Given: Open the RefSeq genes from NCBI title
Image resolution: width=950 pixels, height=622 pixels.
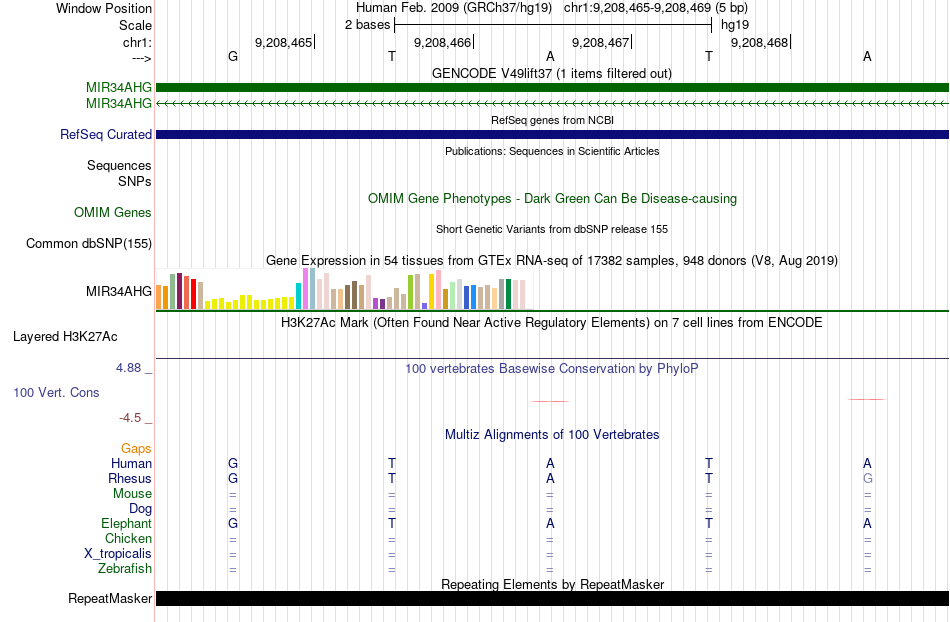Looking at the screenshot, I should pyautogui.click(x=552, y=120).
